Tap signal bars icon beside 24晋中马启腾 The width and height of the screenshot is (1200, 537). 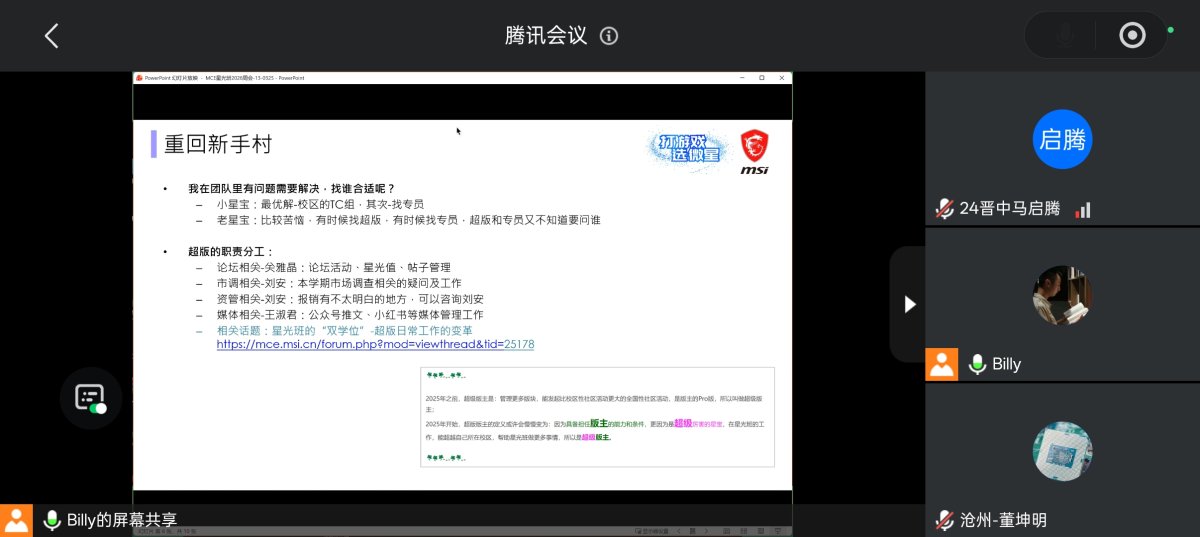(x=1082, y=209)
